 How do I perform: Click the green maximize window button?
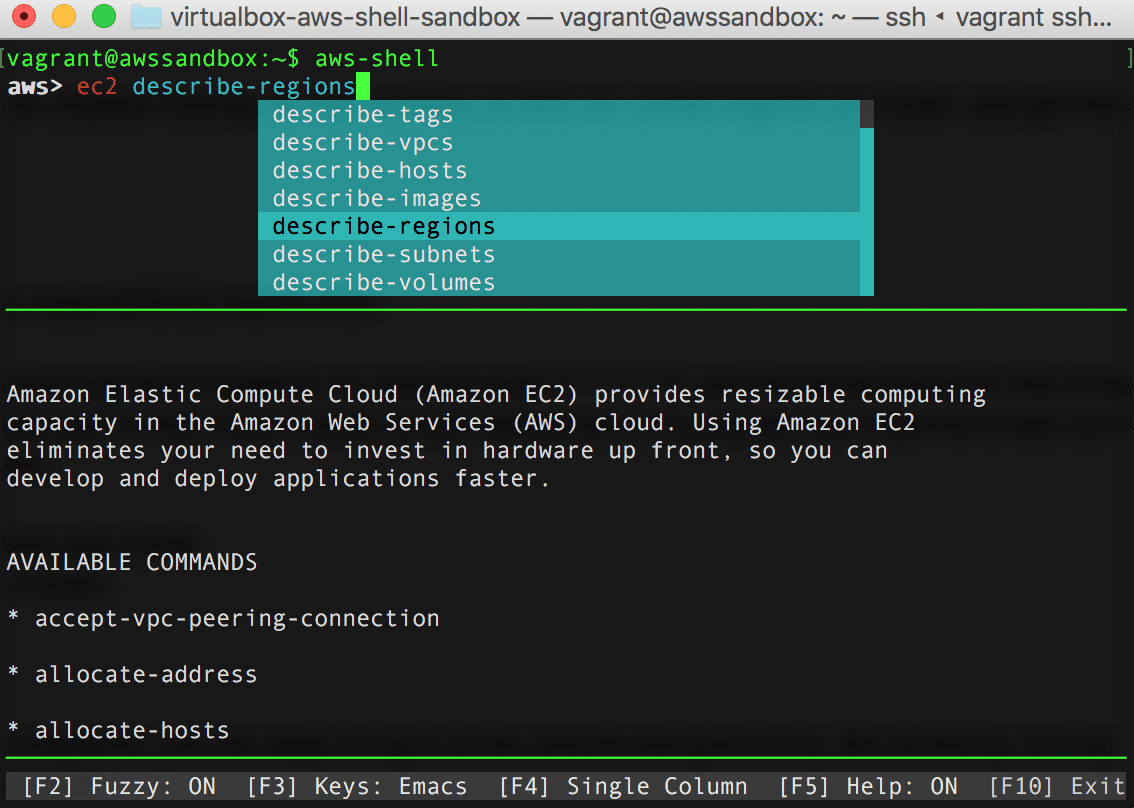(103, 16)
